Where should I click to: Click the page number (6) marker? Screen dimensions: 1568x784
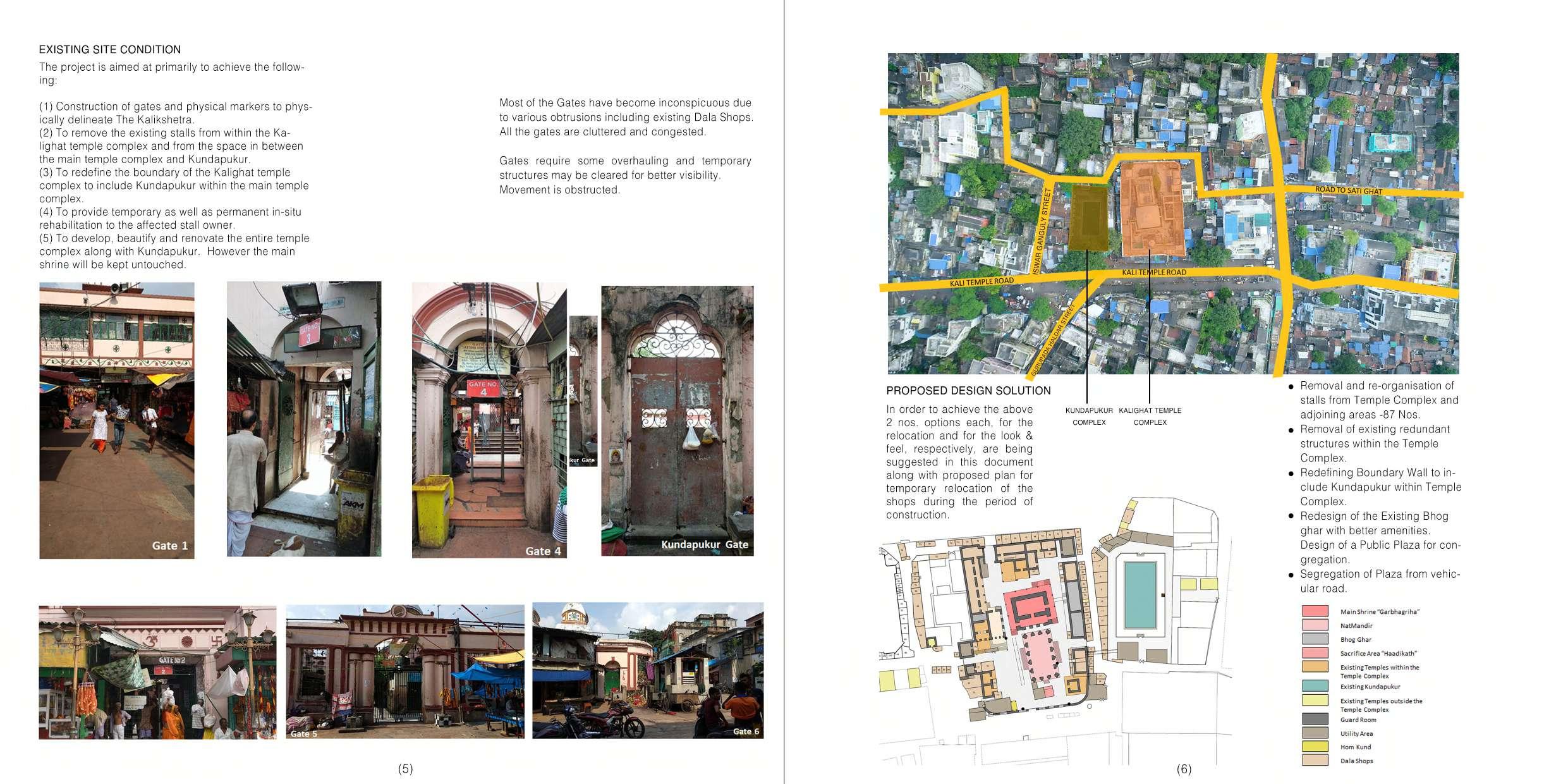click(1184, 769)
